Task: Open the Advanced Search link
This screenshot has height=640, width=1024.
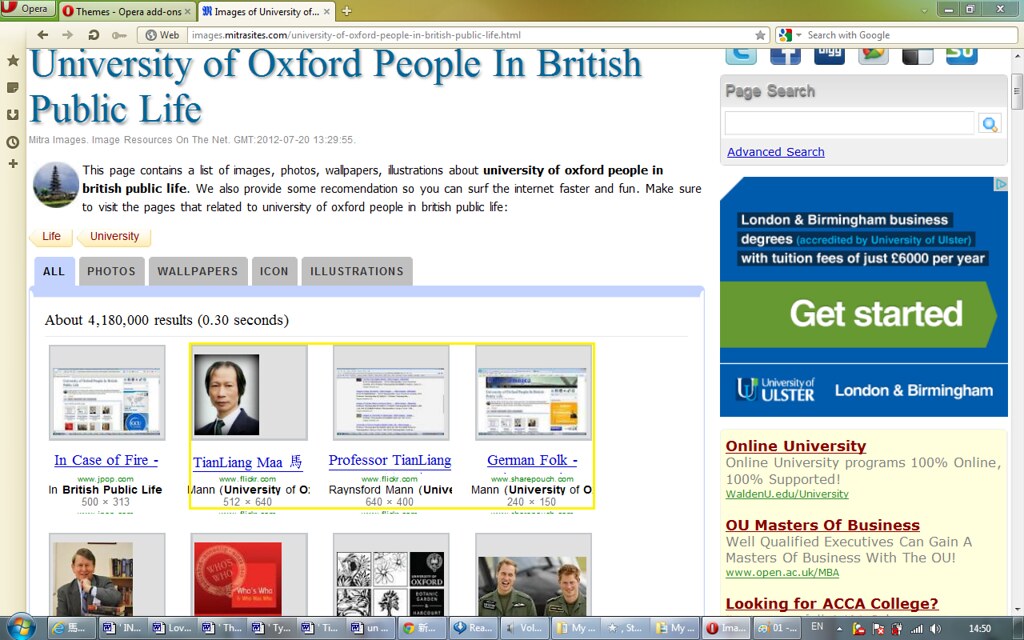Action: pos(776,152)
